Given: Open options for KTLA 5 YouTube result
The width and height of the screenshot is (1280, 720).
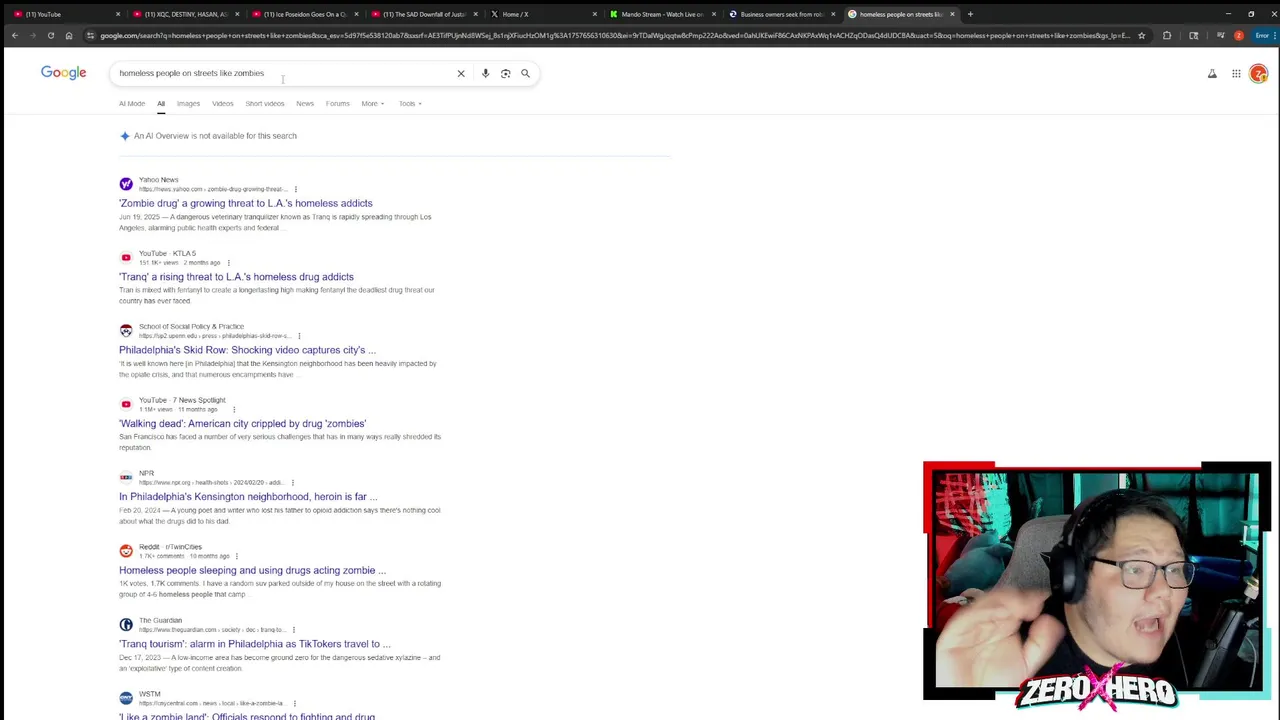Looking at the screenshot, I should click(x=228, y=263).
